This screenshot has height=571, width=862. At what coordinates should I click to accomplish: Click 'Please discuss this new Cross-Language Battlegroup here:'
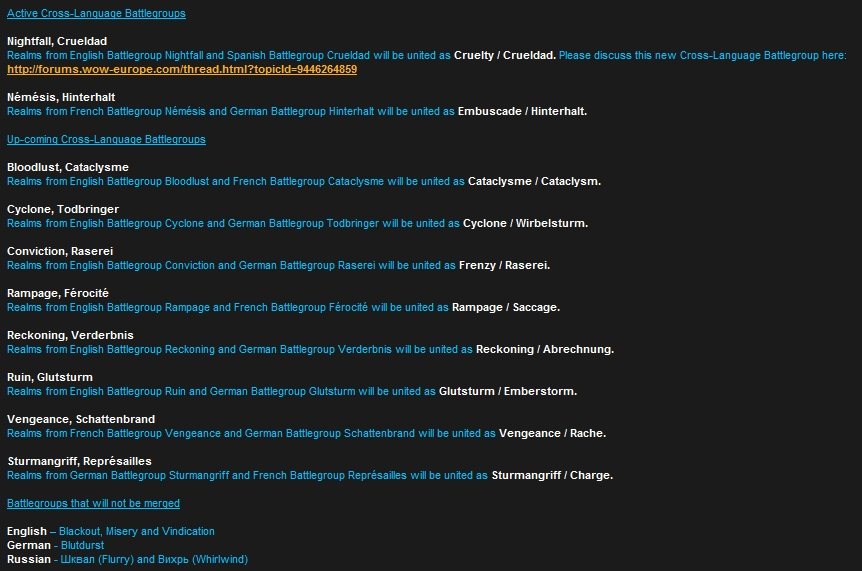click(x=703, y=56)
